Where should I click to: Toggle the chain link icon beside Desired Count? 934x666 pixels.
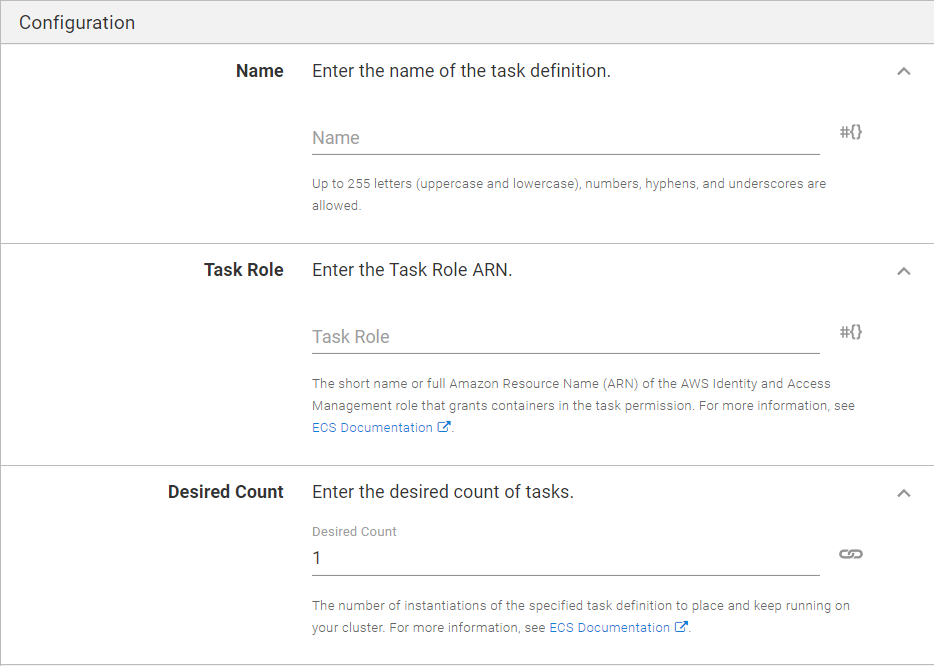851,555
